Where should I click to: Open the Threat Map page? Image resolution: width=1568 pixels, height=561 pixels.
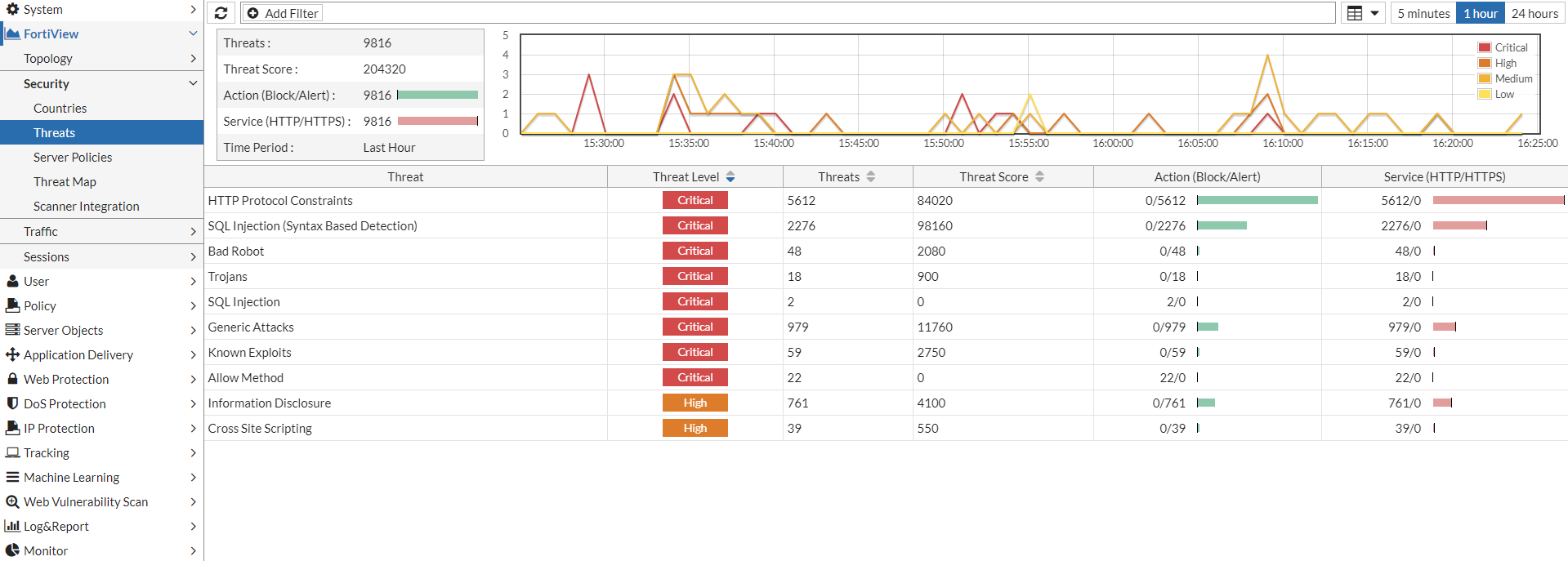pyautogui.click(x=65, y=182)
